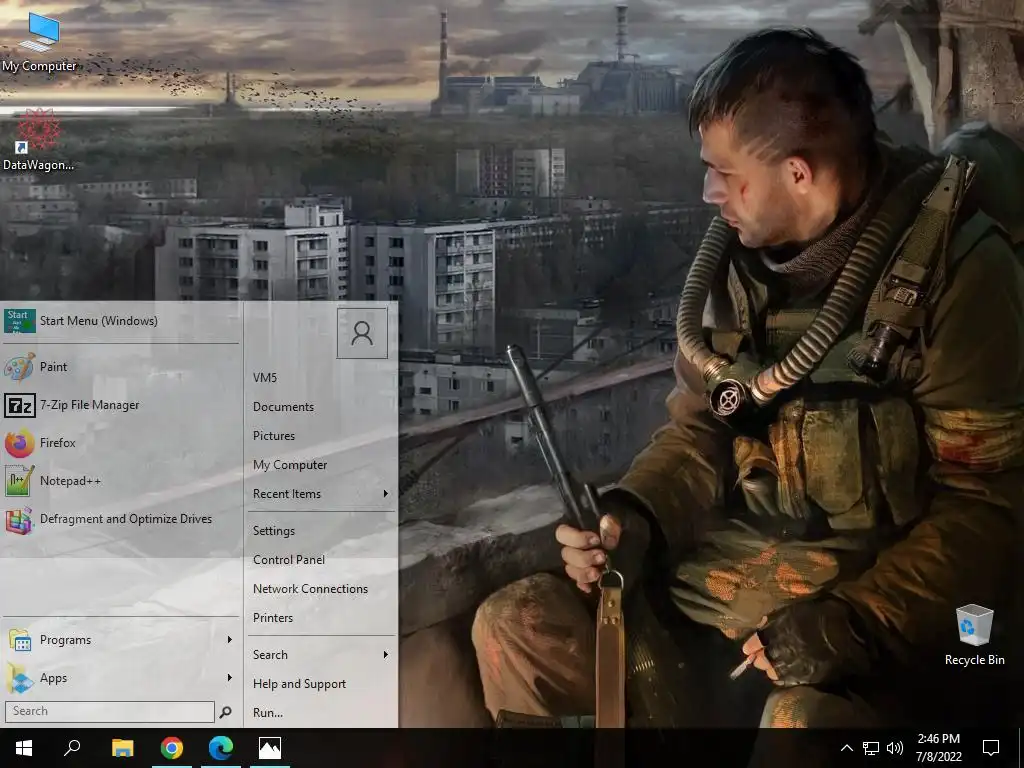1024x768 pixels.
Task: Open Photos app on taskbar
Action: pos(270,748)
